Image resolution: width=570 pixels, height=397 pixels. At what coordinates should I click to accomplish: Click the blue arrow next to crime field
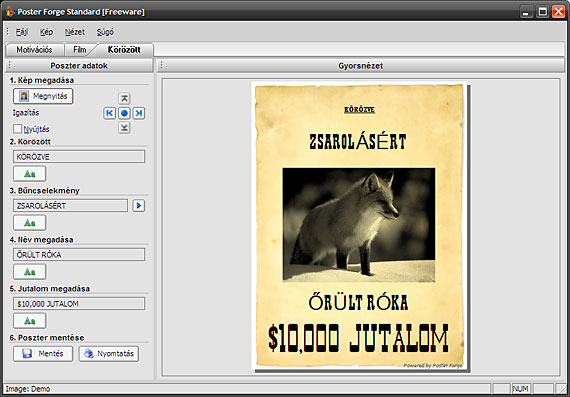pos(139,206)
